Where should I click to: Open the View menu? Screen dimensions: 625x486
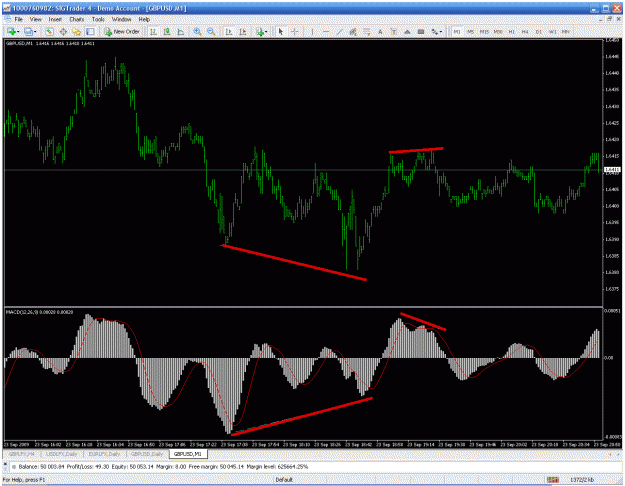[x=35, y=19]
